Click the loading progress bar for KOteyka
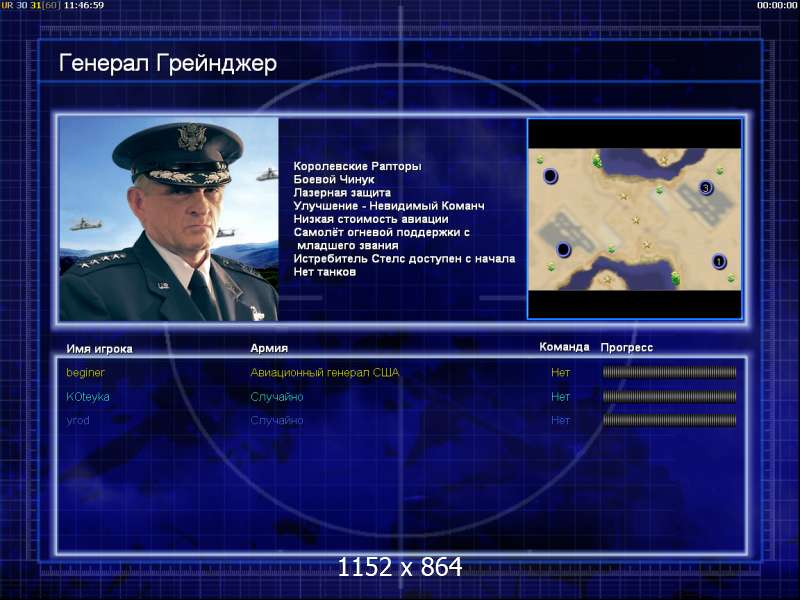Screen dimensions: 800x600 [x=669, y=396]
